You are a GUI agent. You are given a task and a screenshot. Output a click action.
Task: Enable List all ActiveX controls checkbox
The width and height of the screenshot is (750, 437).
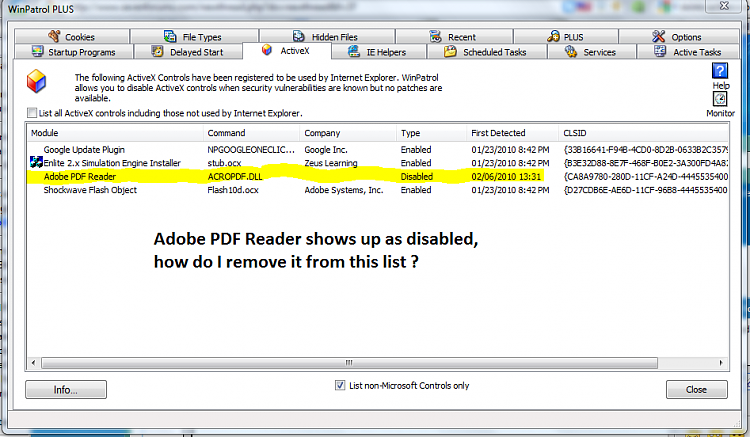32,113
